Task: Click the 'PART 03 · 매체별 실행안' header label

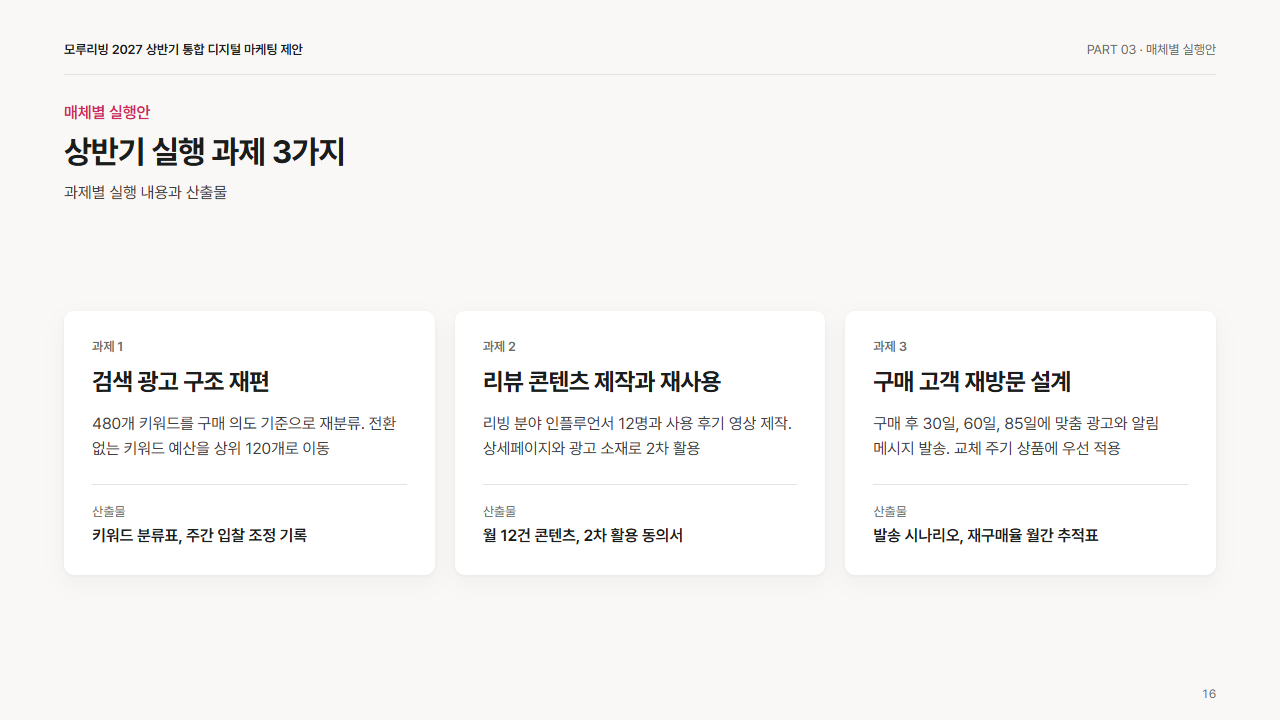Action: click(x=1151, y=49)
